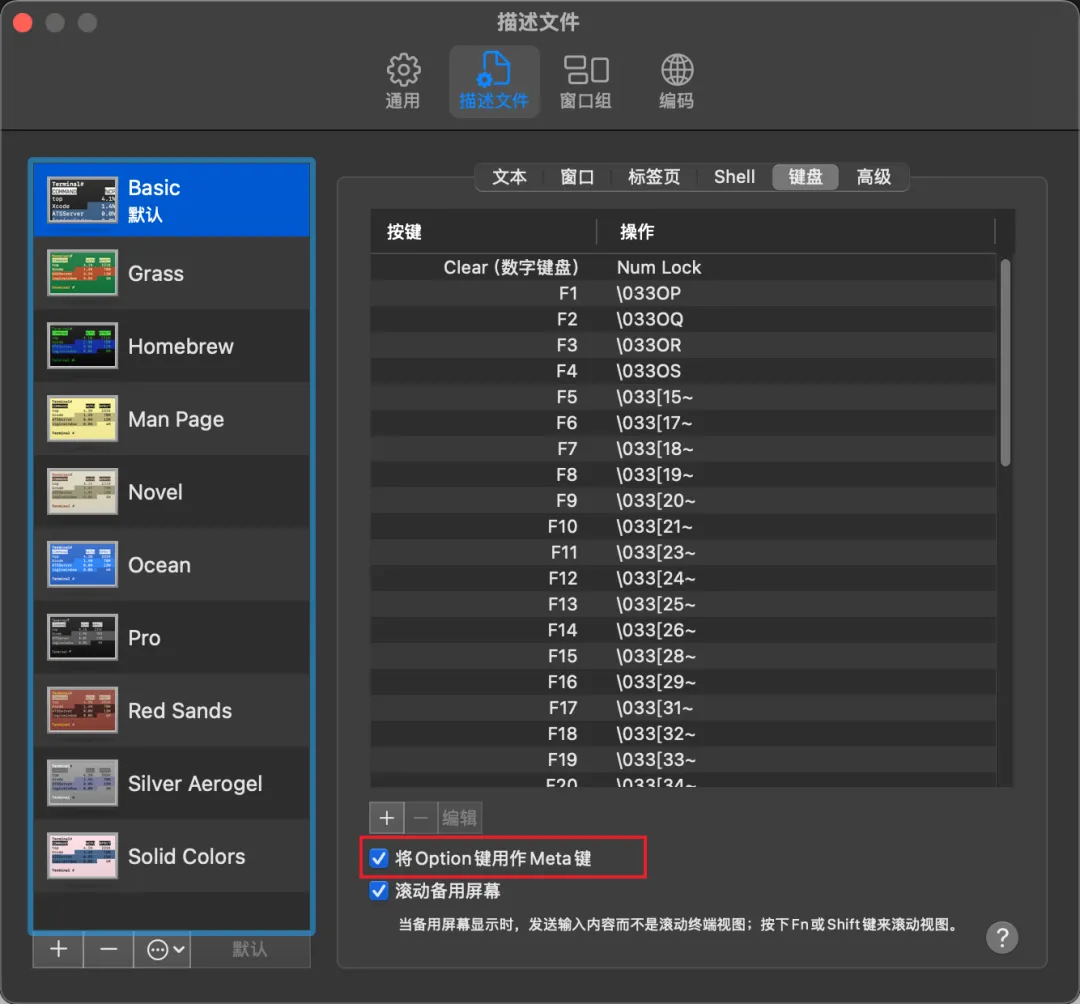Image resolution: width=1080 pixels, height=1004 pixels.
Task: Select the Grass profile name
Action: click(x=156, y=273)
